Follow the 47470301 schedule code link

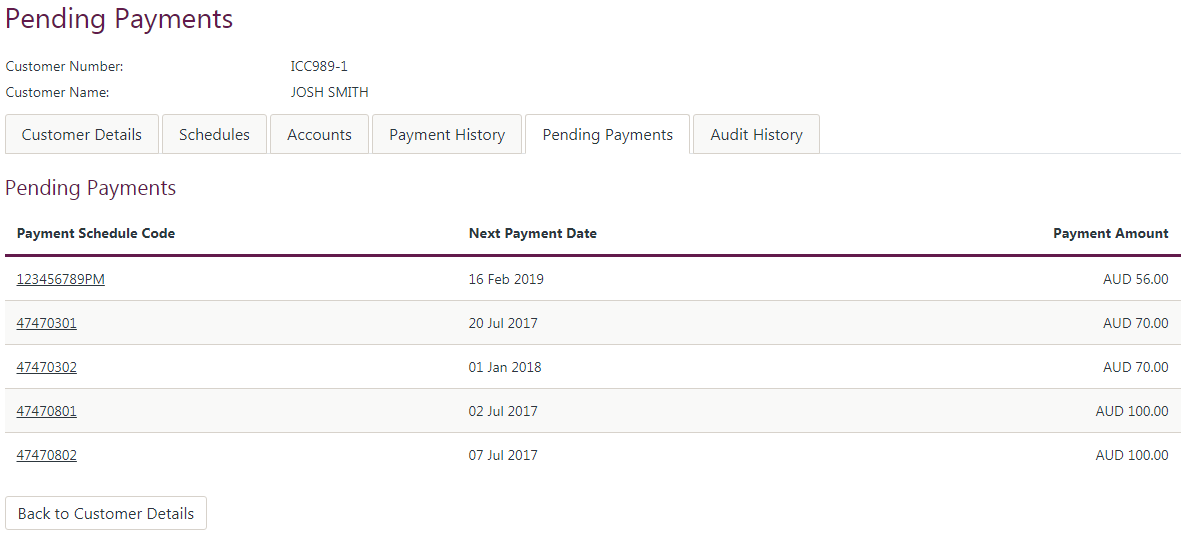coord(47,323)
